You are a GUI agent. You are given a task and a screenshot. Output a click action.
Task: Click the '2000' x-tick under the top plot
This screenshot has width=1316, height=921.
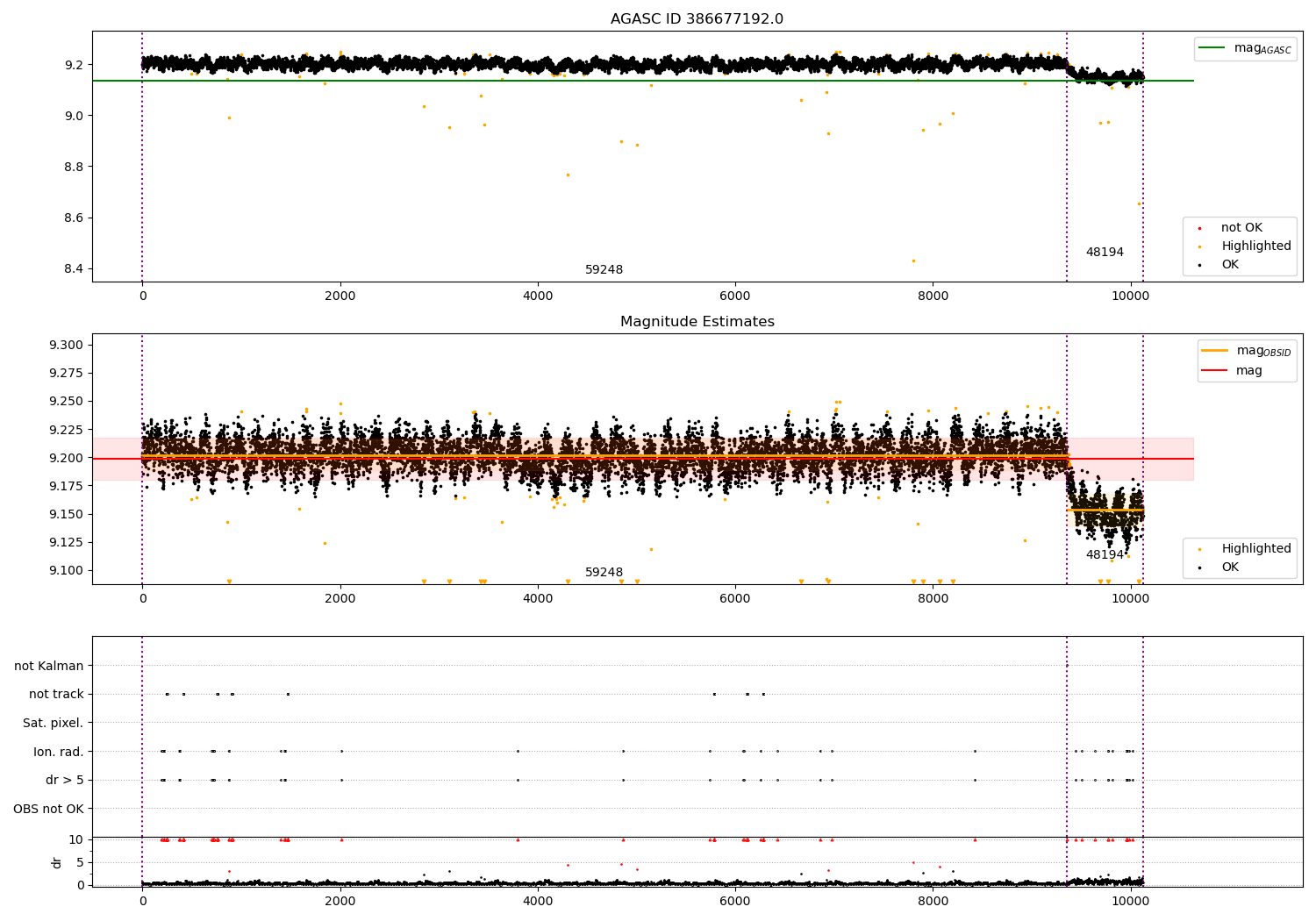pyautogui.click(x=340, y=296)
